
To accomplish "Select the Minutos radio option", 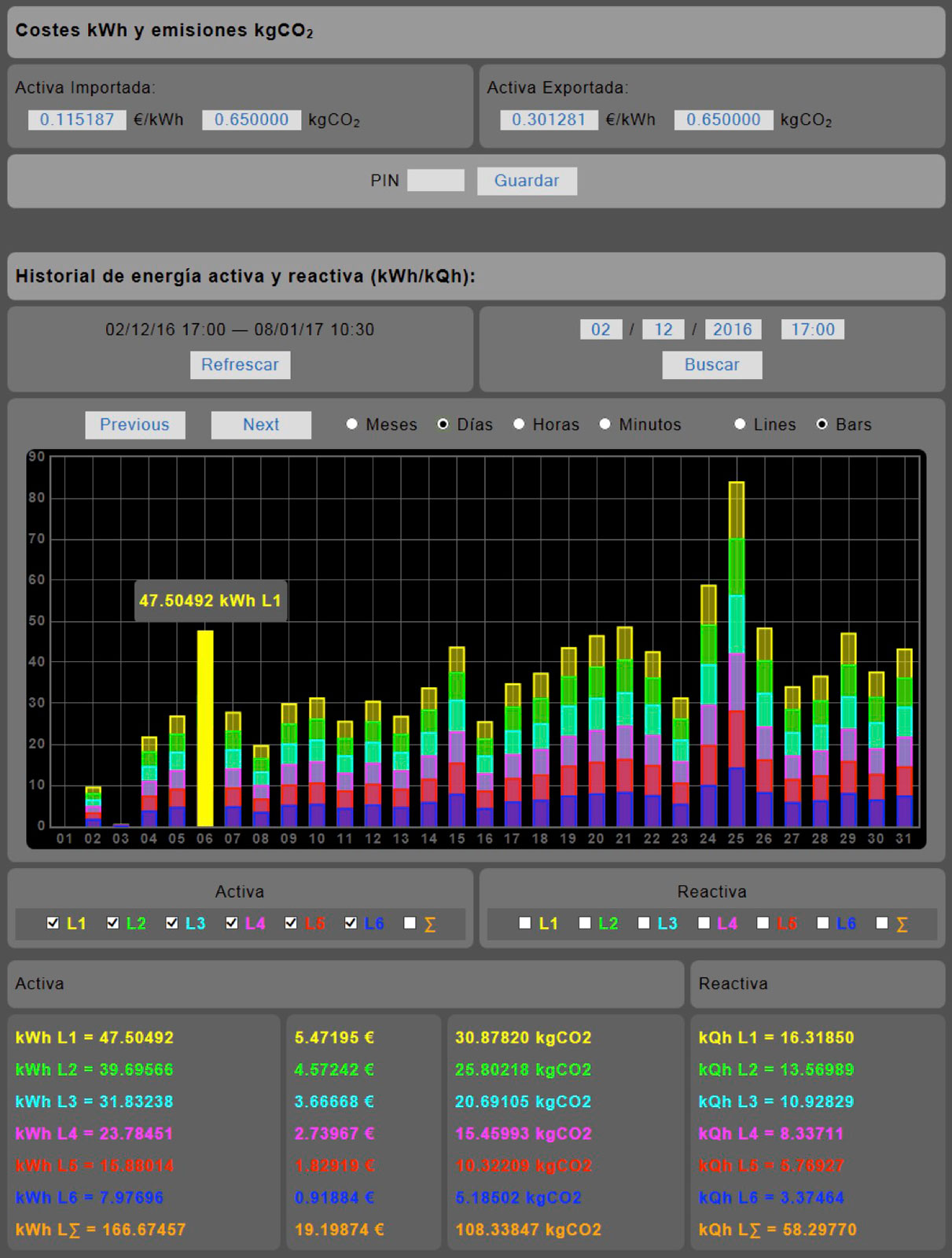I will 605,425.
